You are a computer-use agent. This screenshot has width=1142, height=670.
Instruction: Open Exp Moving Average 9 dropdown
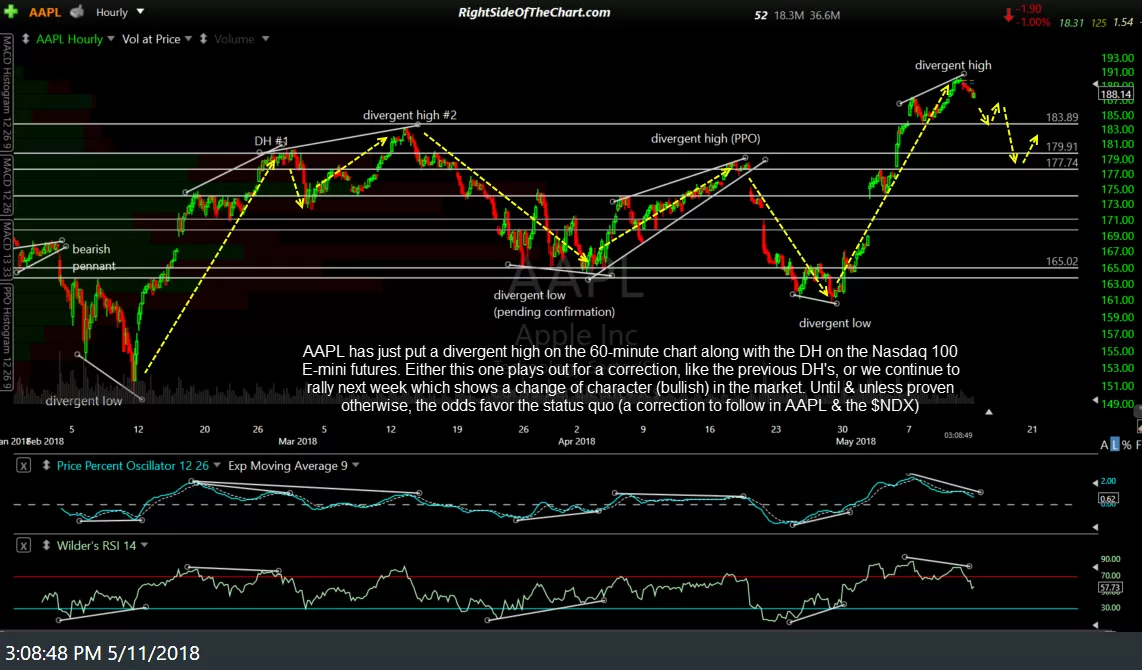click(355, 465)
